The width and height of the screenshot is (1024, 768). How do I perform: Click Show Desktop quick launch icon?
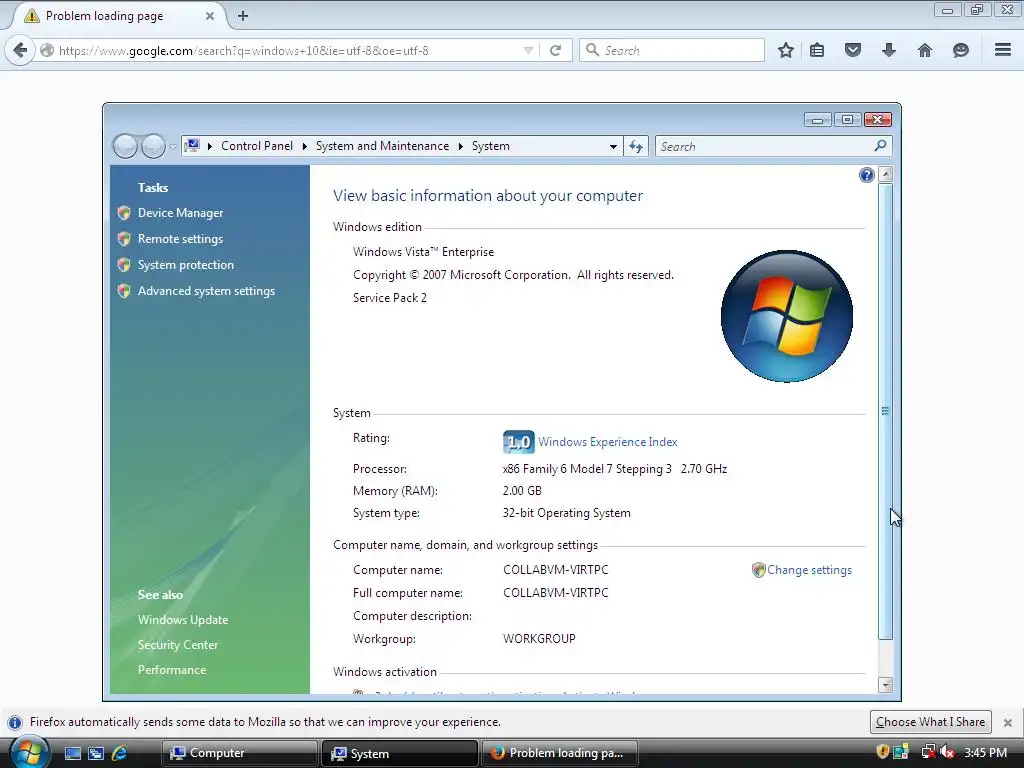point(72,753)
